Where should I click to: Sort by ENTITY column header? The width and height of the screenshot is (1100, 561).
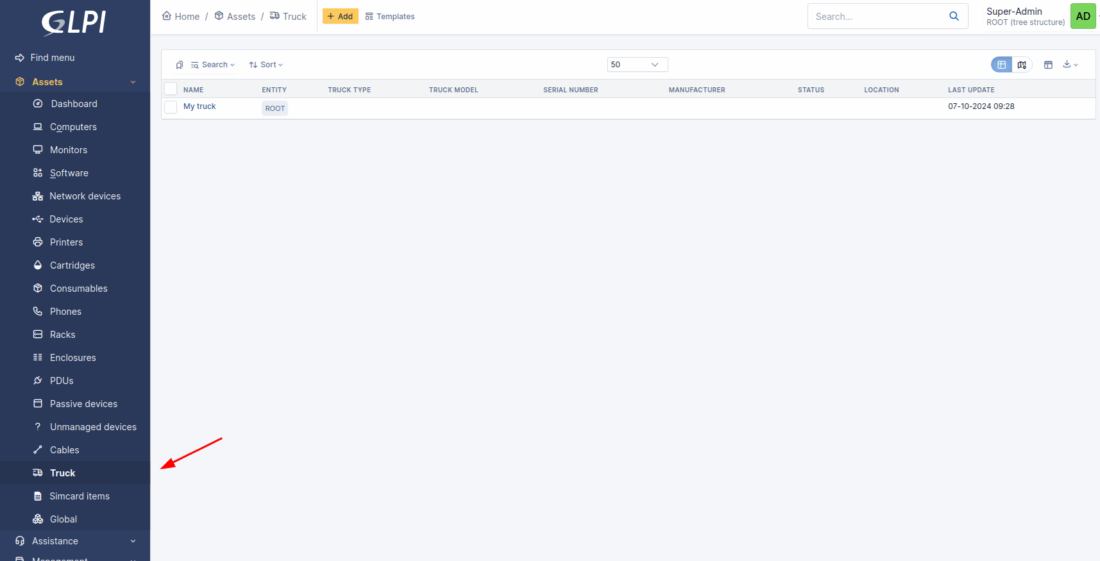point(274,90)
